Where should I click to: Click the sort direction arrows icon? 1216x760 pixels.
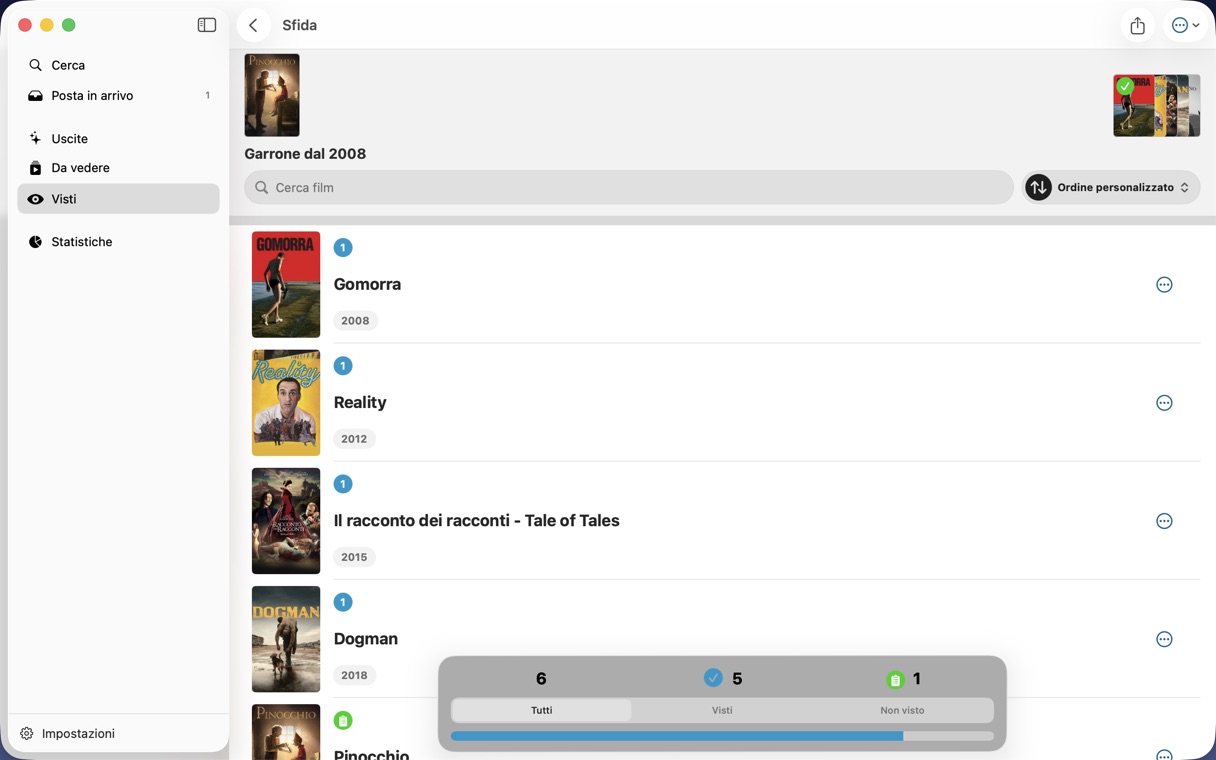(1038, 187)
